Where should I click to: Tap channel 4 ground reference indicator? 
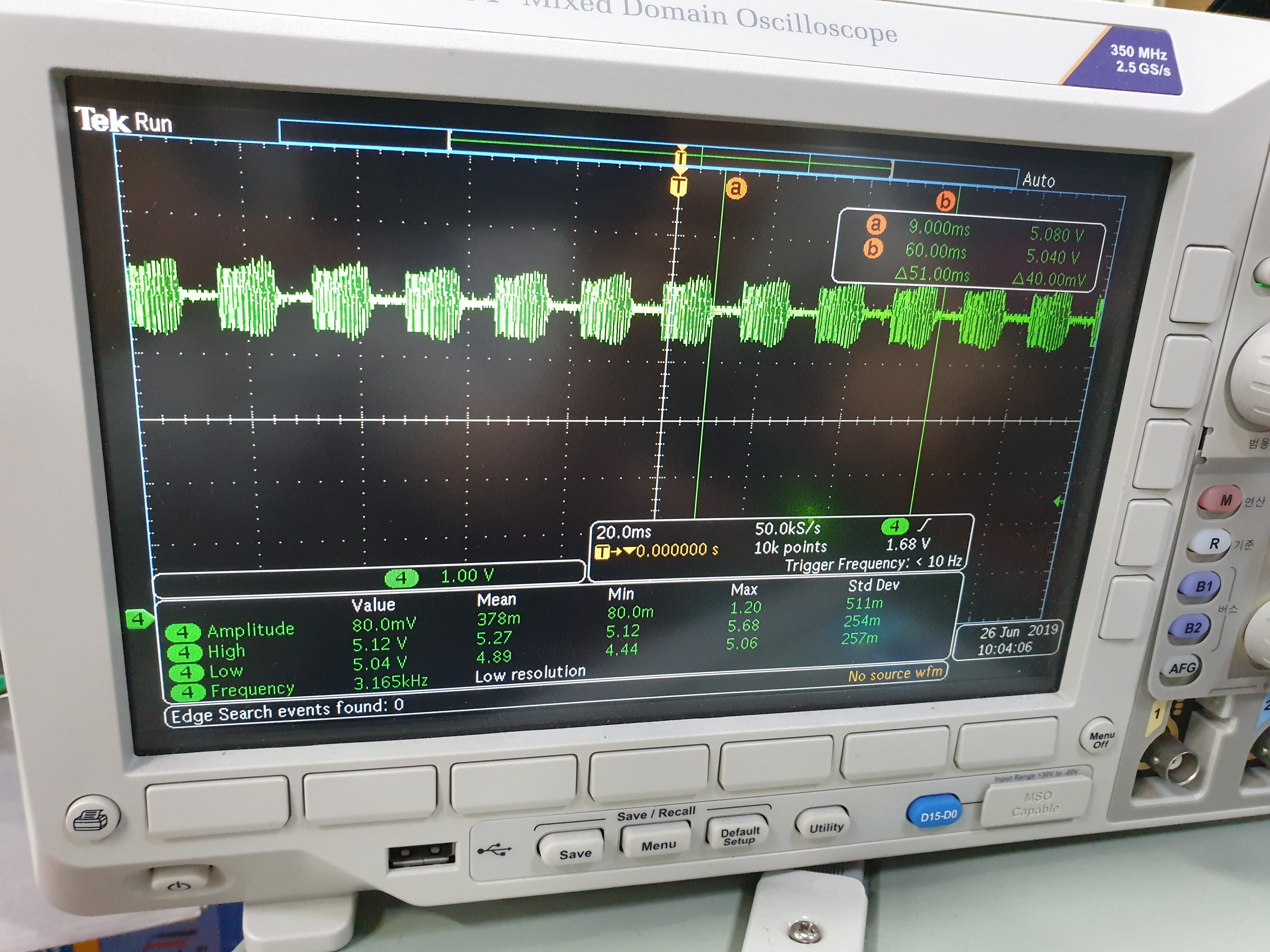(138, 619)
